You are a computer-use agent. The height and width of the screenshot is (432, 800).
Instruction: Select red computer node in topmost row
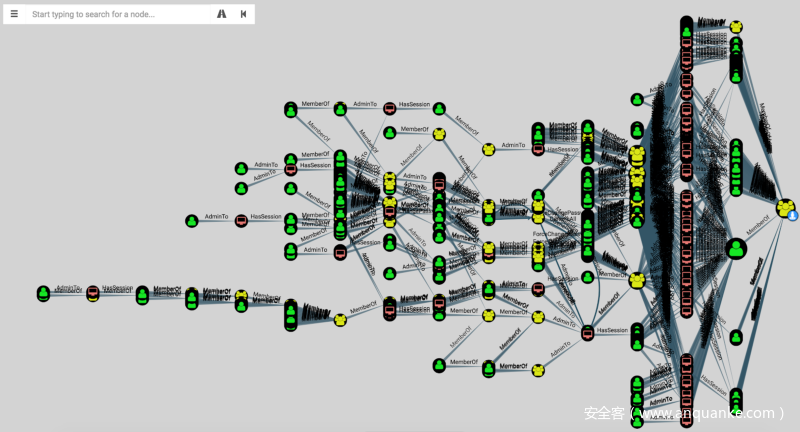point(389,108)
